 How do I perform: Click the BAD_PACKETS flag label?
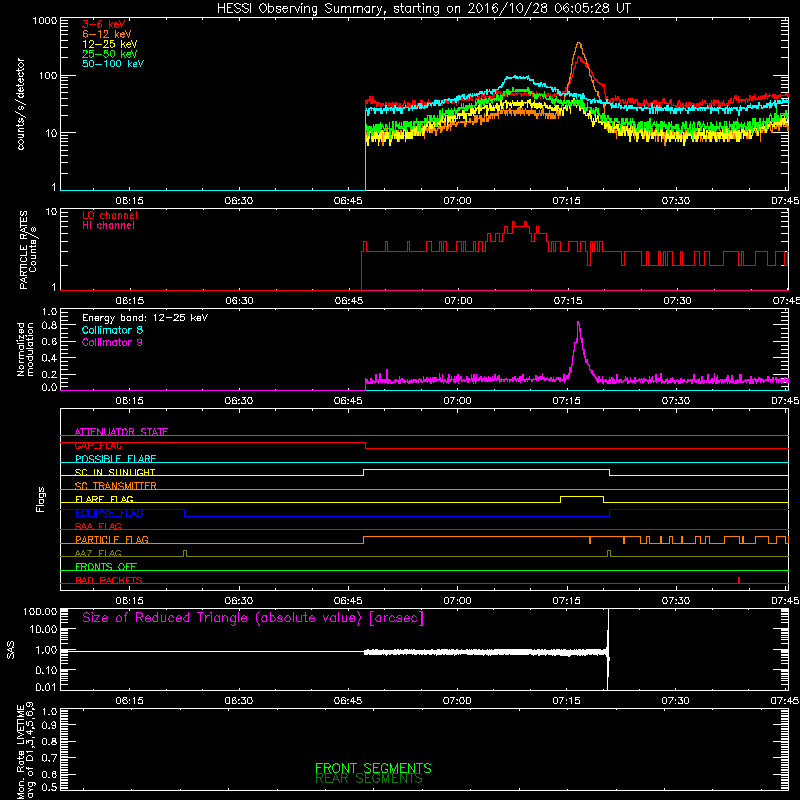109,580
